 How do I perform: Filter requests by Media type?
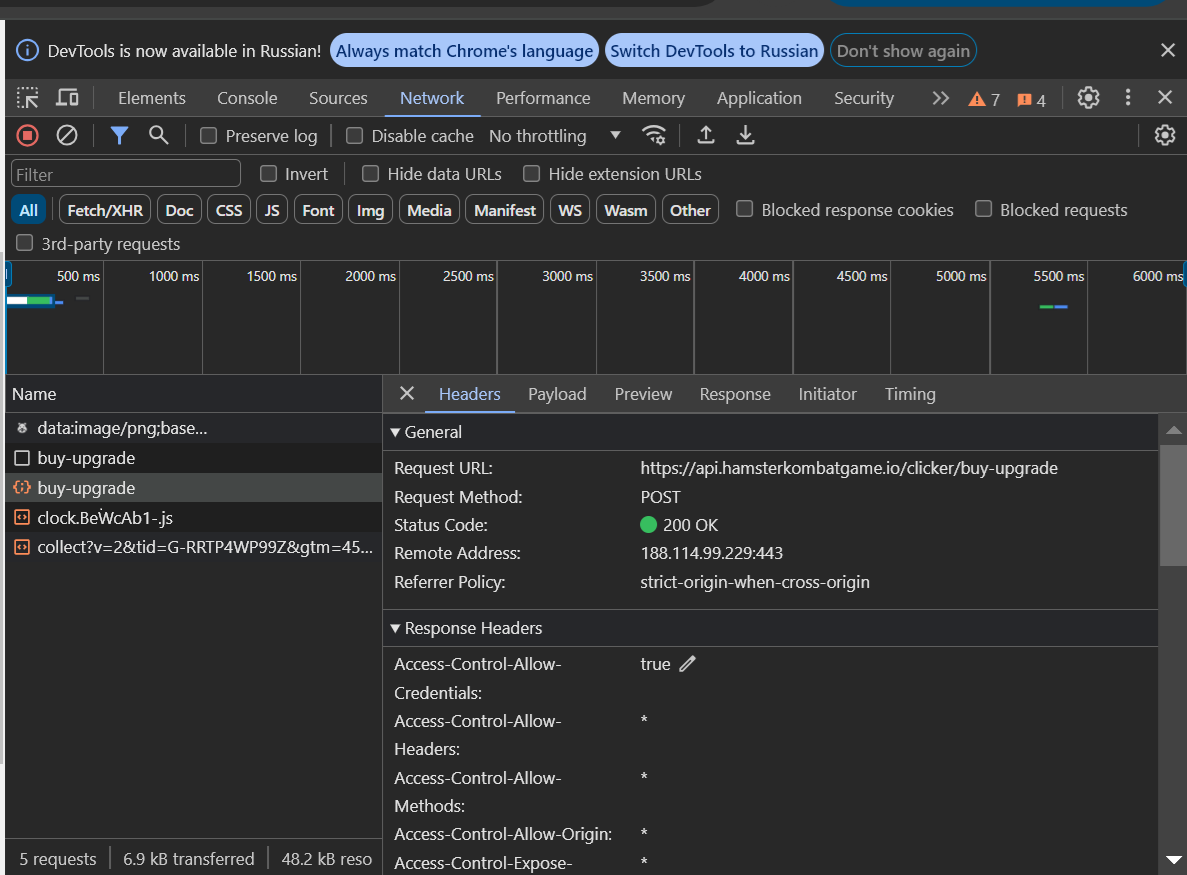[429, 210]
